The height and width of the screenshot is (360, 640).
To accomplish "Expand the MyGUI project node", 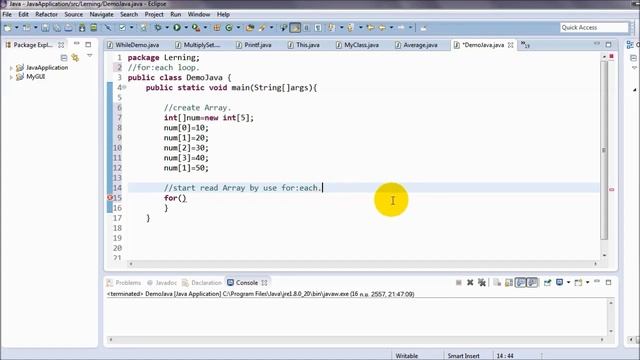I will tap(11, 77).
